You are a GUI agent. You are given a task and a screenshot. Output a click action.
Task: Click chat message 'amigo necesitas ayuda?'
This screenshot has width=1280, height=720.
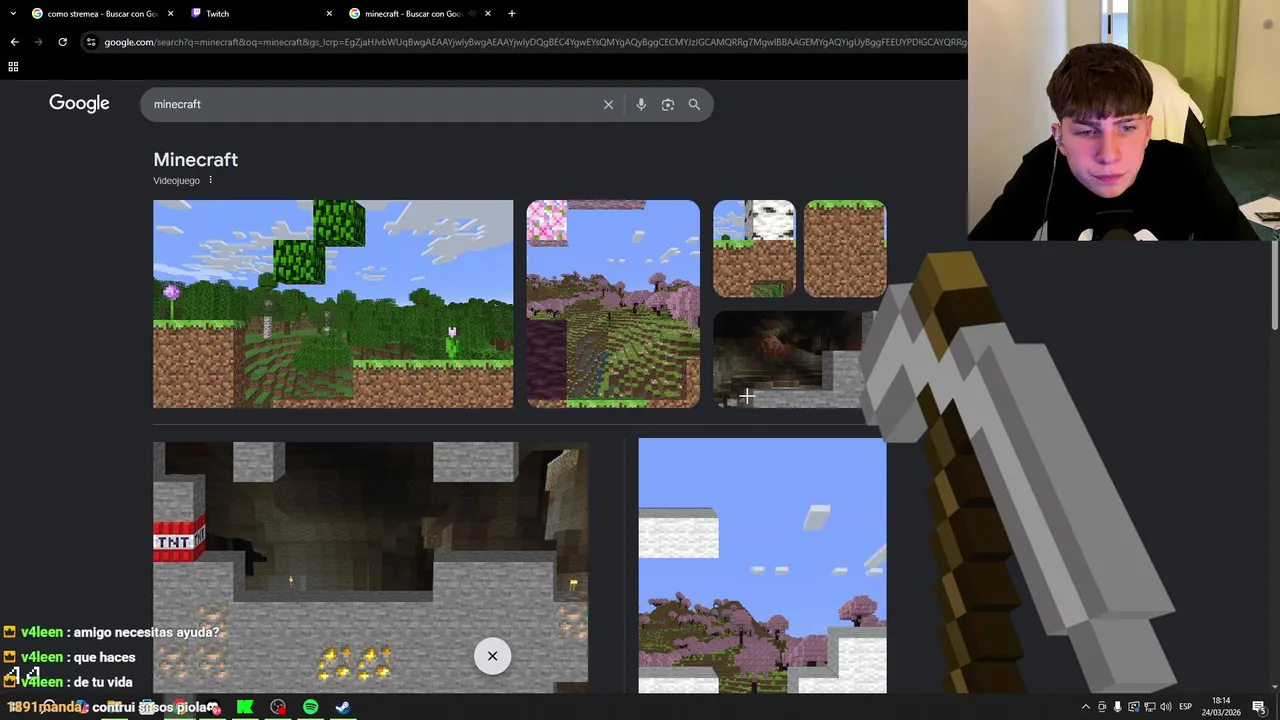[x=147, y=632]
